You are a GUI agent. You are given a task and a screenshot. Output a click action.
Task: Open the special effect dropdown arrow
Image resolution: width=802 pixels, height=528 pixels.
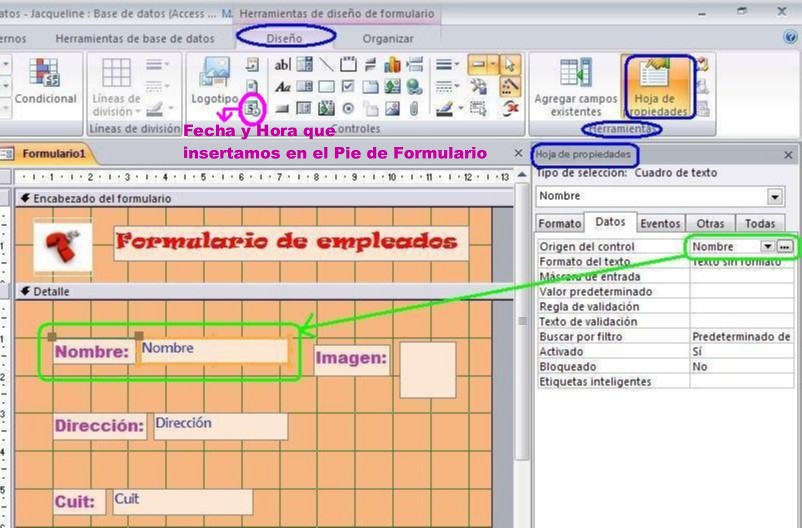click(493, 64)
